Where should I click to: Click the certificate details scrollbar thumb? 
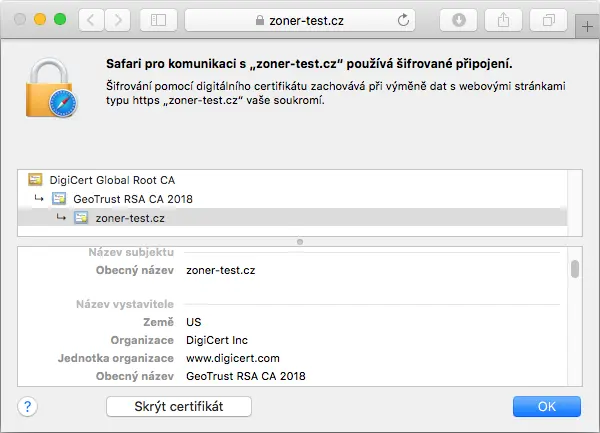pyautogui.click(x=575, y=269)
